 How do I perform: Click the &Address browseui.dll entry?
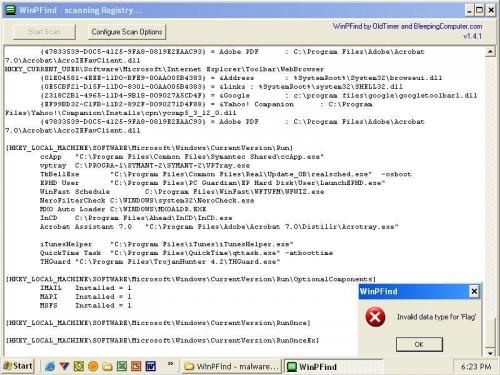coord(241,78)
